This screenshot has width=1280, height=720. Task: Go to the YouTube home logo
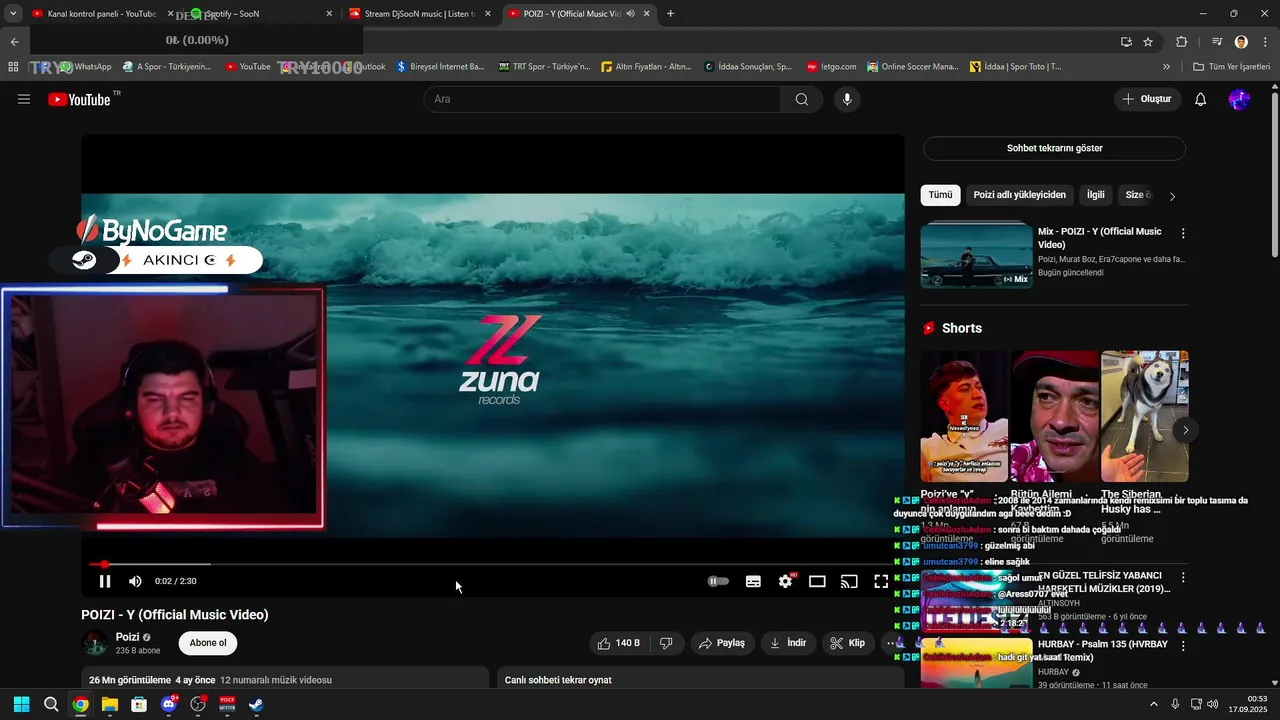[x=79, y=99]
